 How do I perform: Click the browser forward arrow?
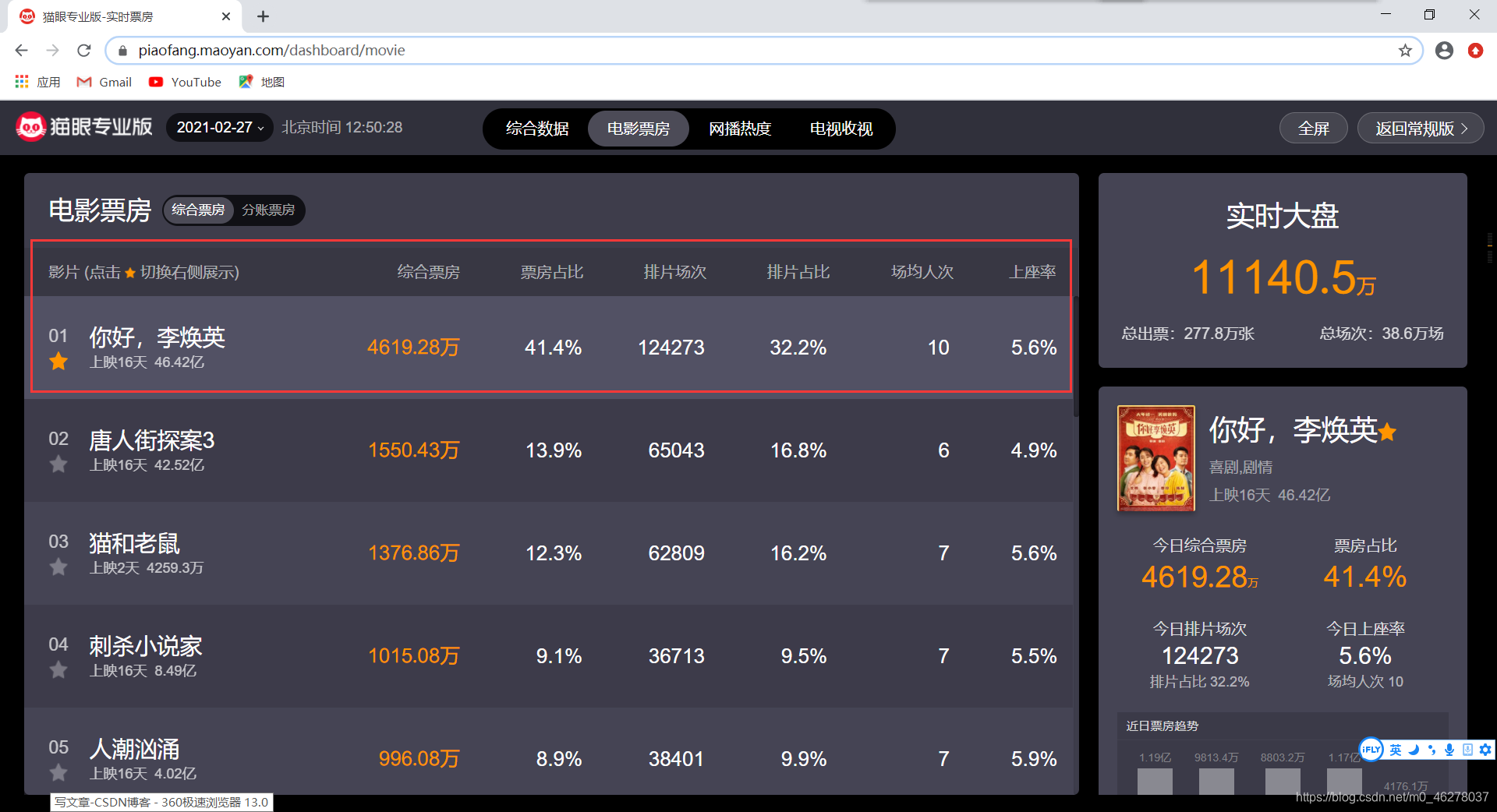point(52,50)
